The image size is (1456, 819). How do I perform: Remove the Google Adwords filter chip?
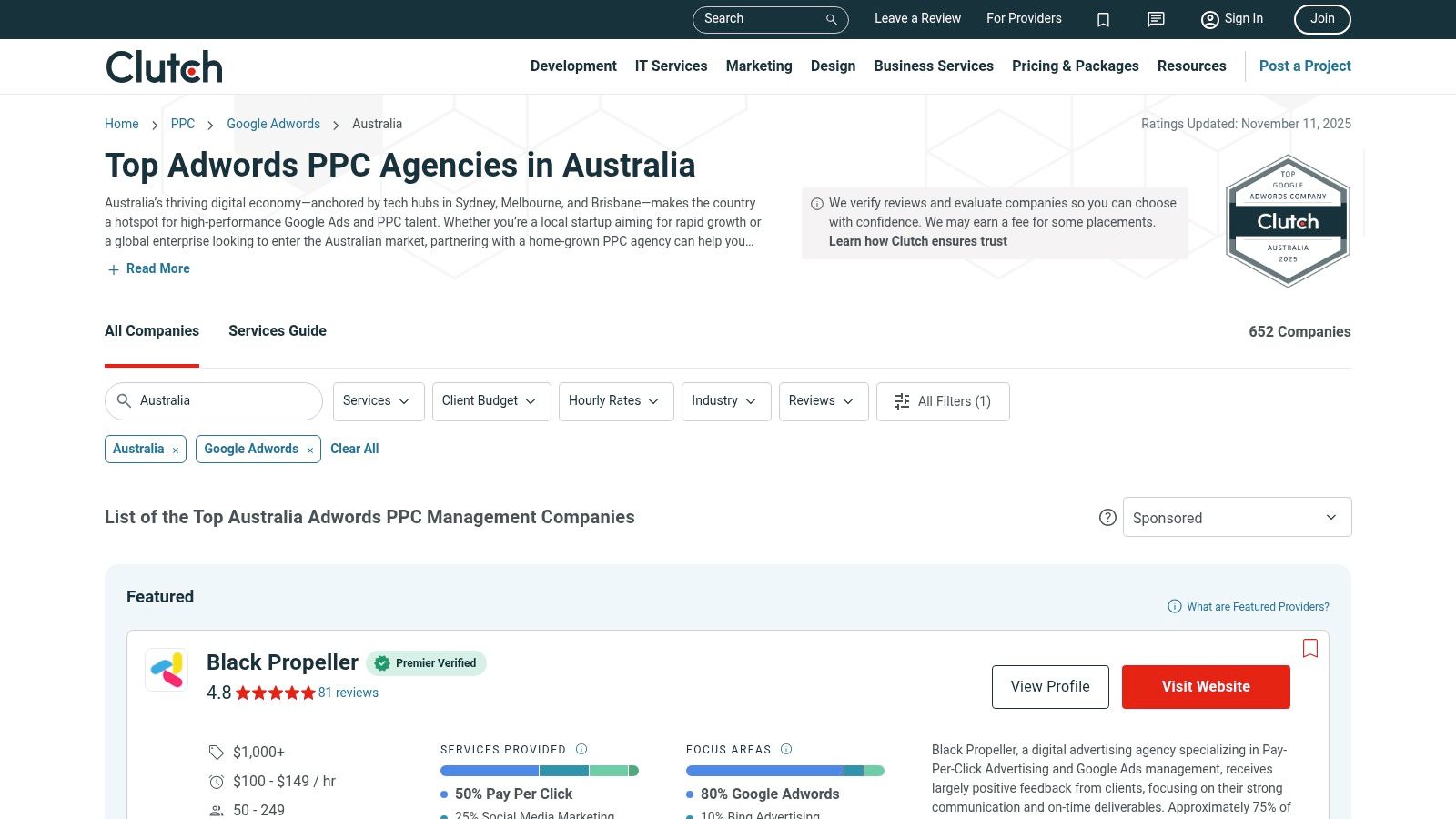tap(310, 450)
